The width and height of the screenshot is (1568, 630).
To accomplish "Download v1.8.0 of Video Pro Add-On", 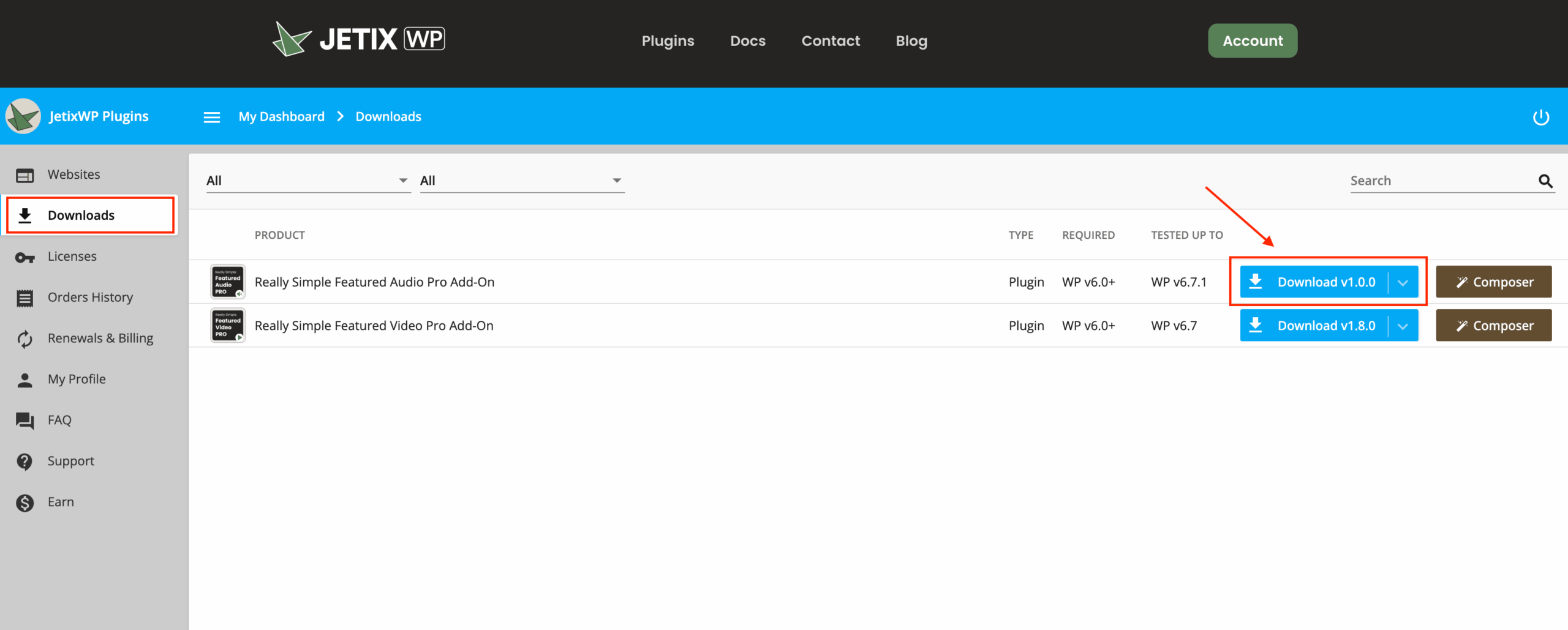I will [1314, 326].
